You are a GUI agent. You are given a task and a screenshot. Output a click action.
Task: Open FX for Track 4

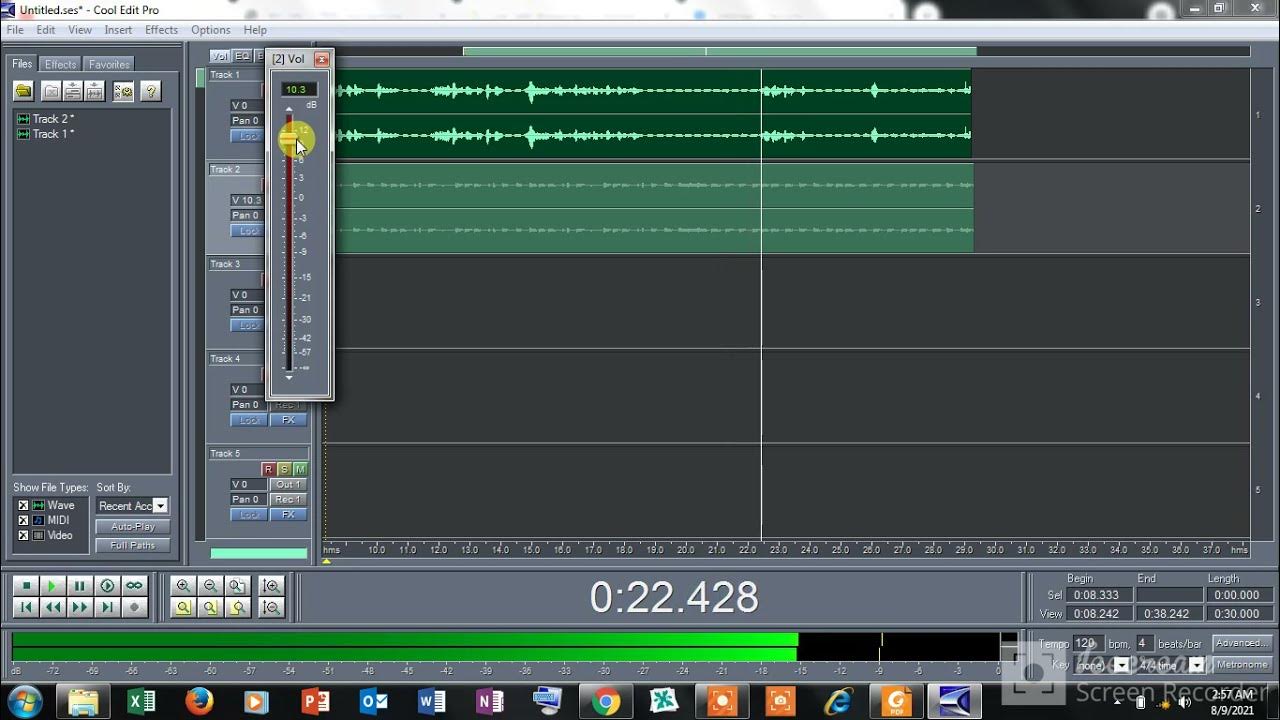click(288, 420)
